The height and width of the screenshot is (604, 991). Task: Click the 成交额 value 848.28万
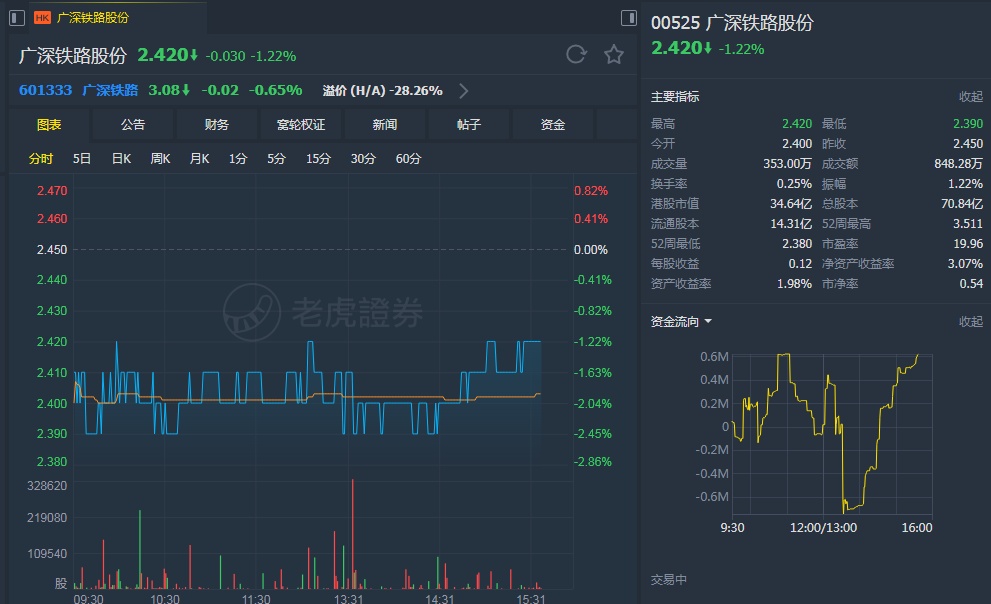click(959, 164)
